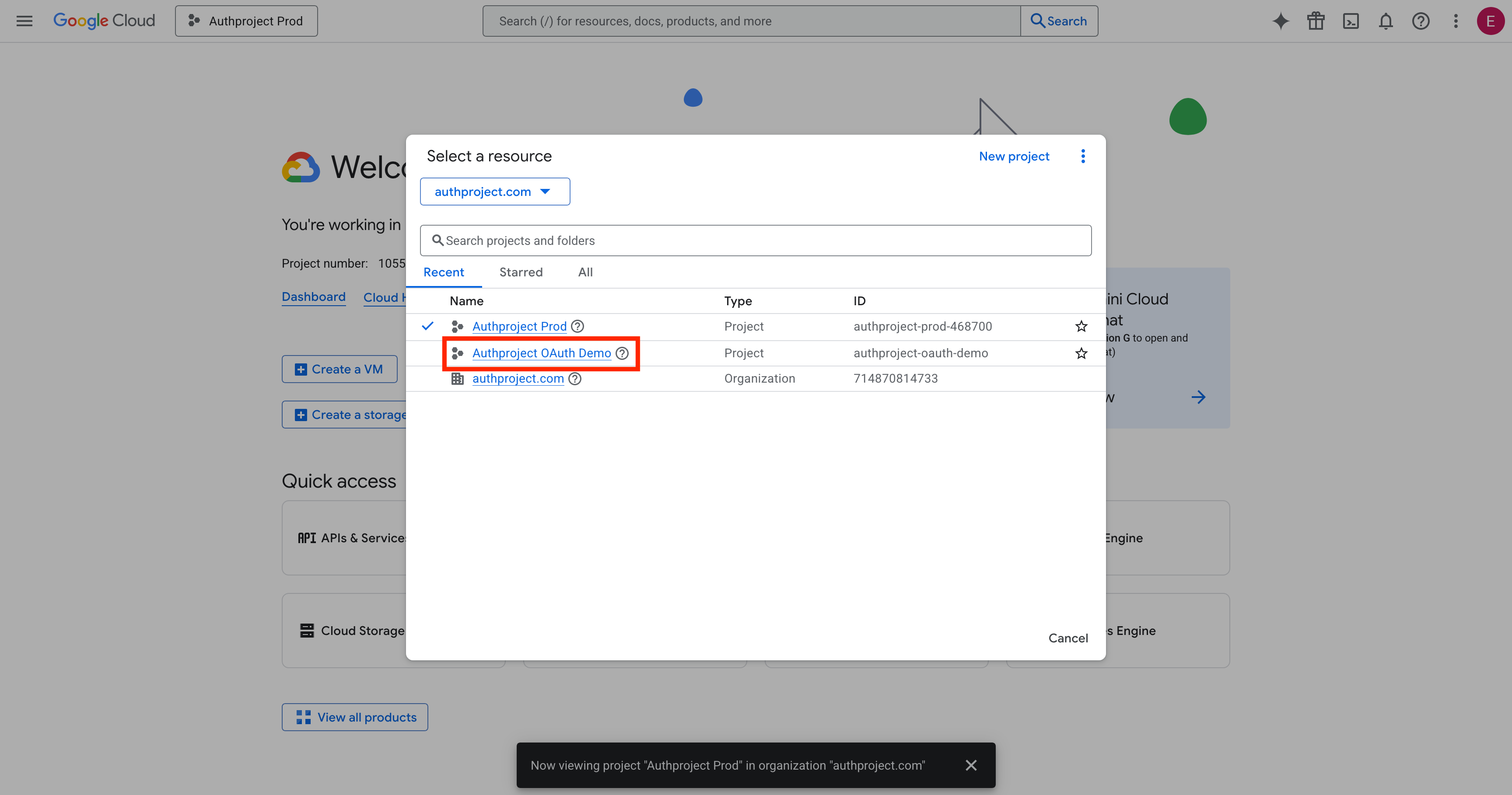1512x795 pixels.
Task: Select the Authproject Prod project link
Action: click(519, 326)
